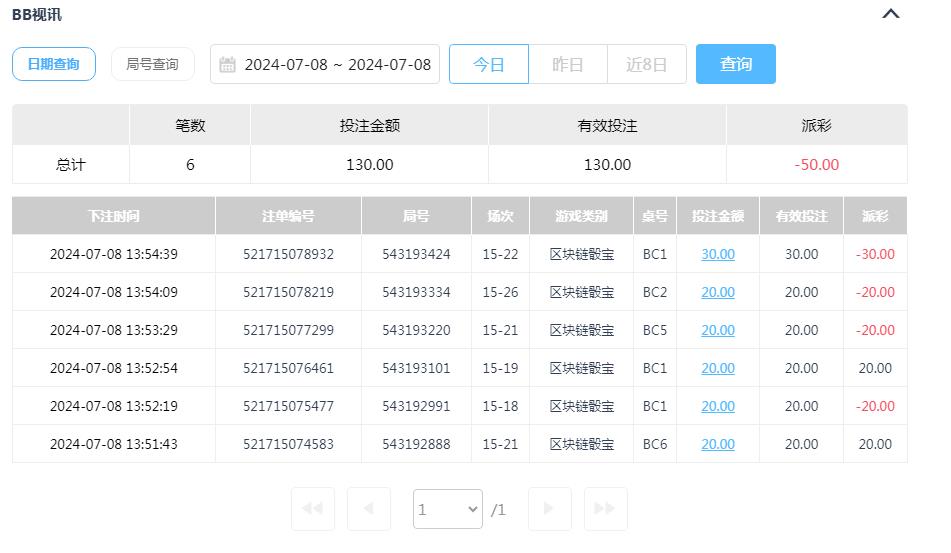Click table number BC2
951x553 pixels.
655,292
